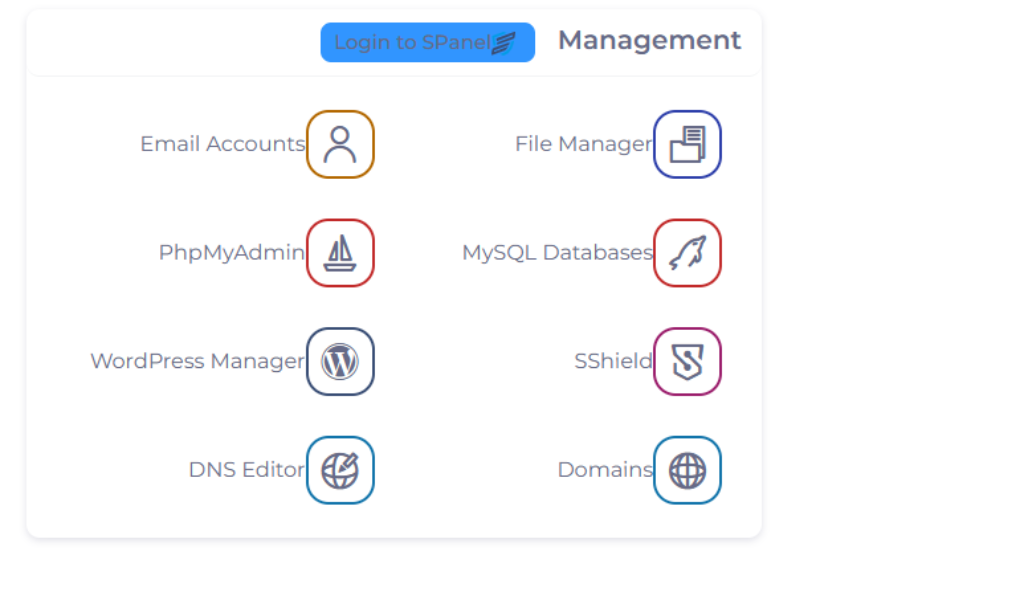Click the File Manager text label
Screen dimensions: 1024x596
click(x=584, y=144)
